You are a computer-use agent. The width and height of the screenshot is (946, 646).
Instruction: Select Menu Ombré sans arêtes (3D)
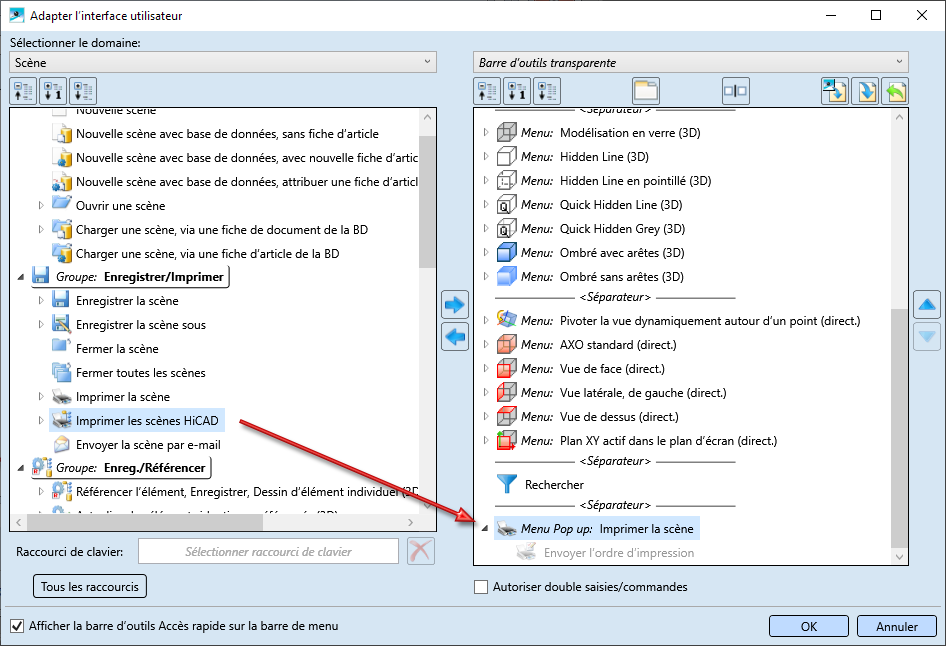click(602, 277)
